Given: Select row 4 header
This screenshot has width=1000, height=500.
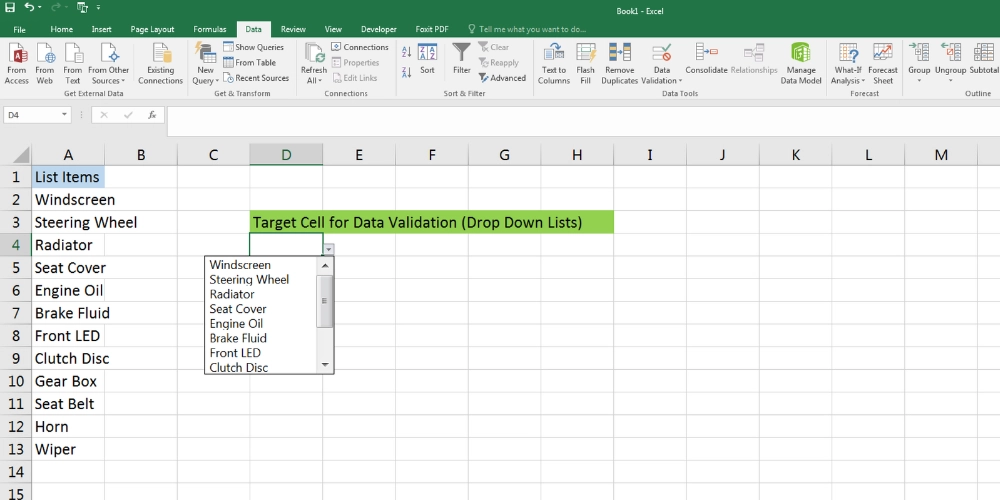Looking at the screenshot, I should point(15,245).
